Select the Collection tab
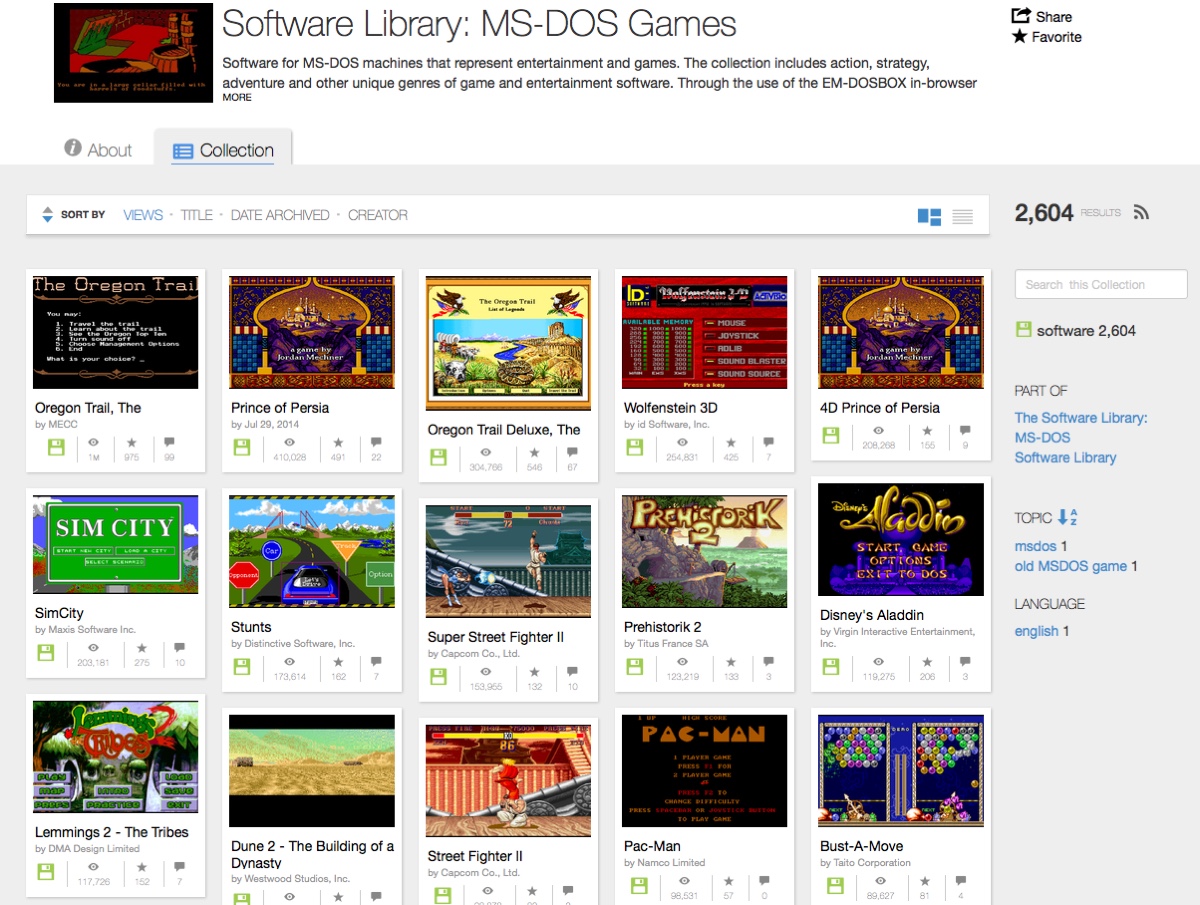Image resolution: width=1200 pixels, height=905 pixels. 223,150
